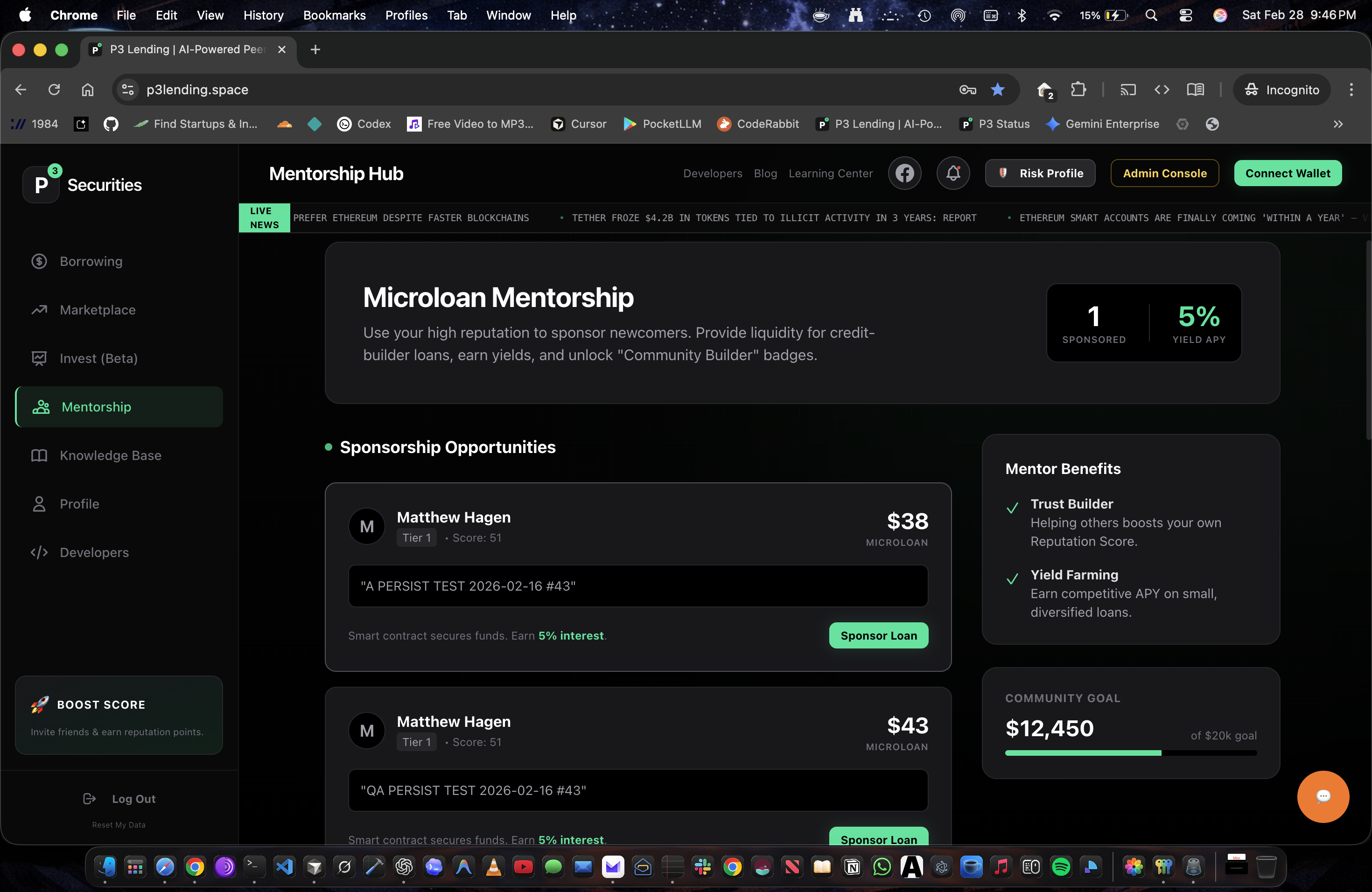
Task: Select the Marketplace sidebar icon
Action: pyautogui.click(x=39, y=309)
